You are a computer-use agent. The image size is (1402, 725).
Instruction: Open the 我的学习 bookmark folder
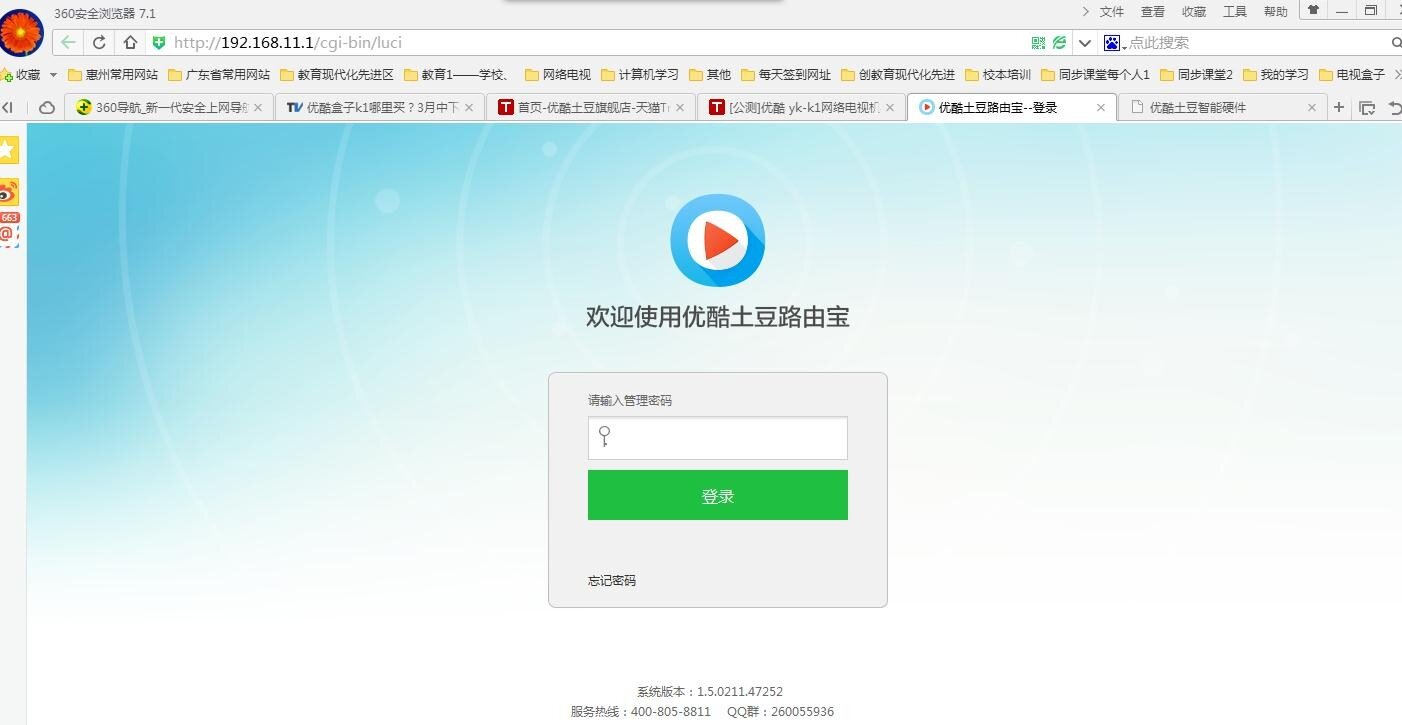[1275, 74]
